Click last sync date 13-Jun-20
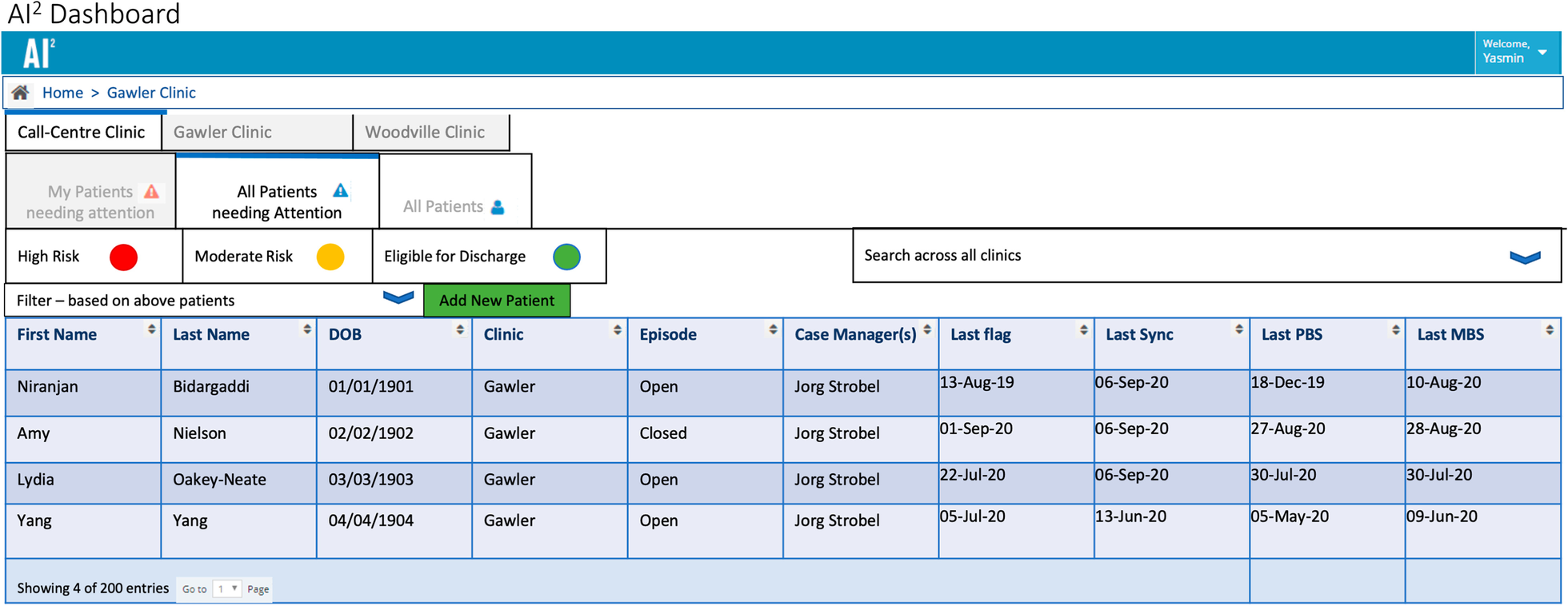Viewport: 1568px width, 606px height. pos(1130,516)
